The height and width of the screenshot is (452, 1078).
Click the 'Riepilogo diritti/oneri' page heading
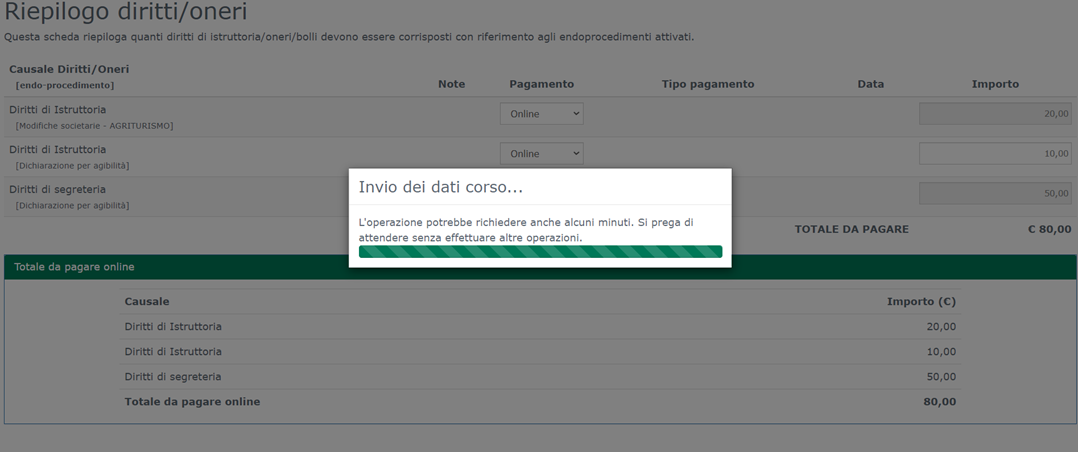(x=126, y=13)
